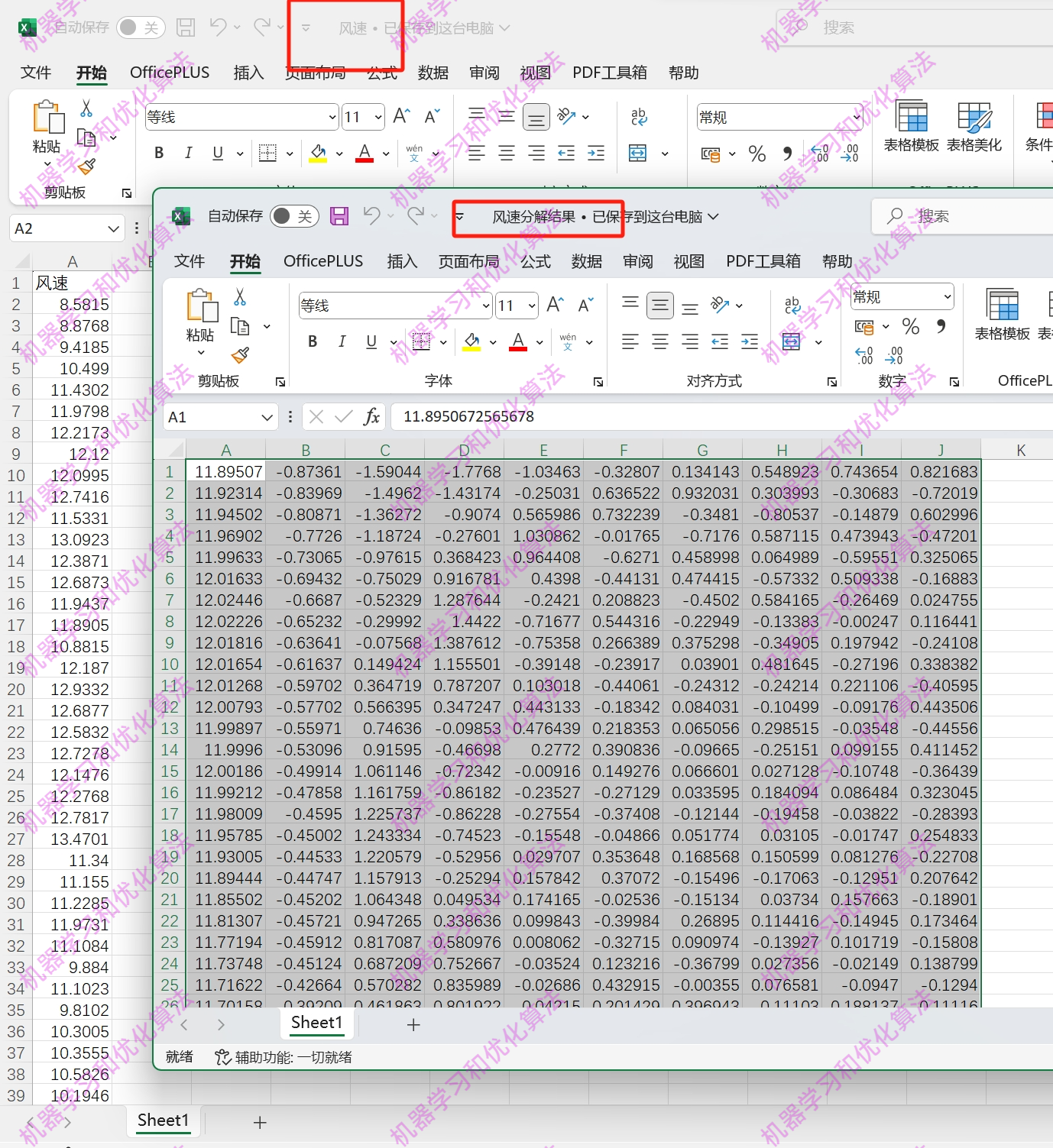Click increase decimal icon in front window

point(864,355)
